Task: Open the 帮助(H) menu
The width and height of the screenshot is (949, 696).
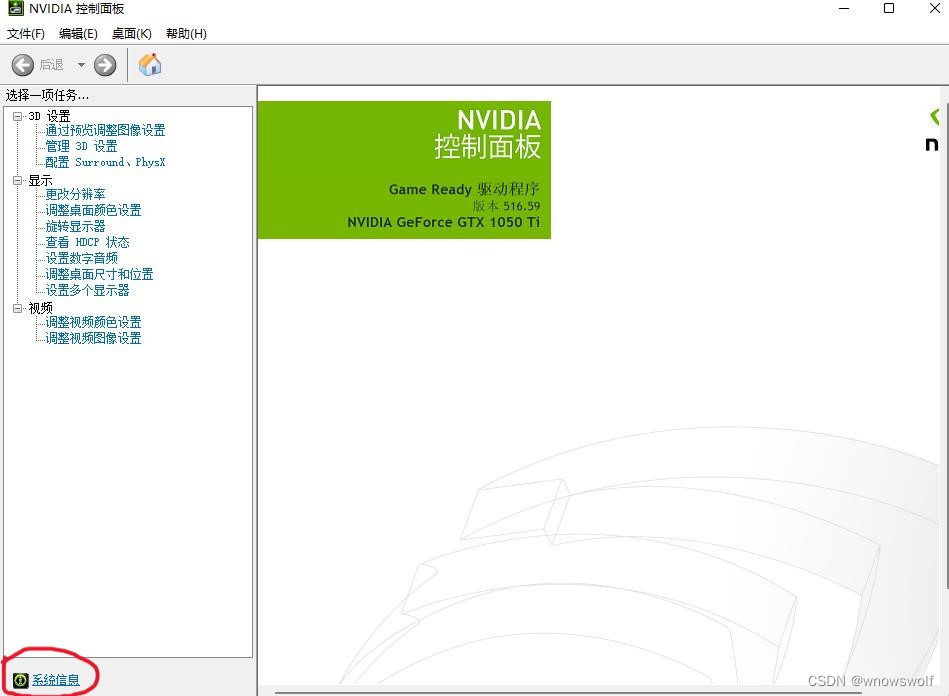Action: 186,34
